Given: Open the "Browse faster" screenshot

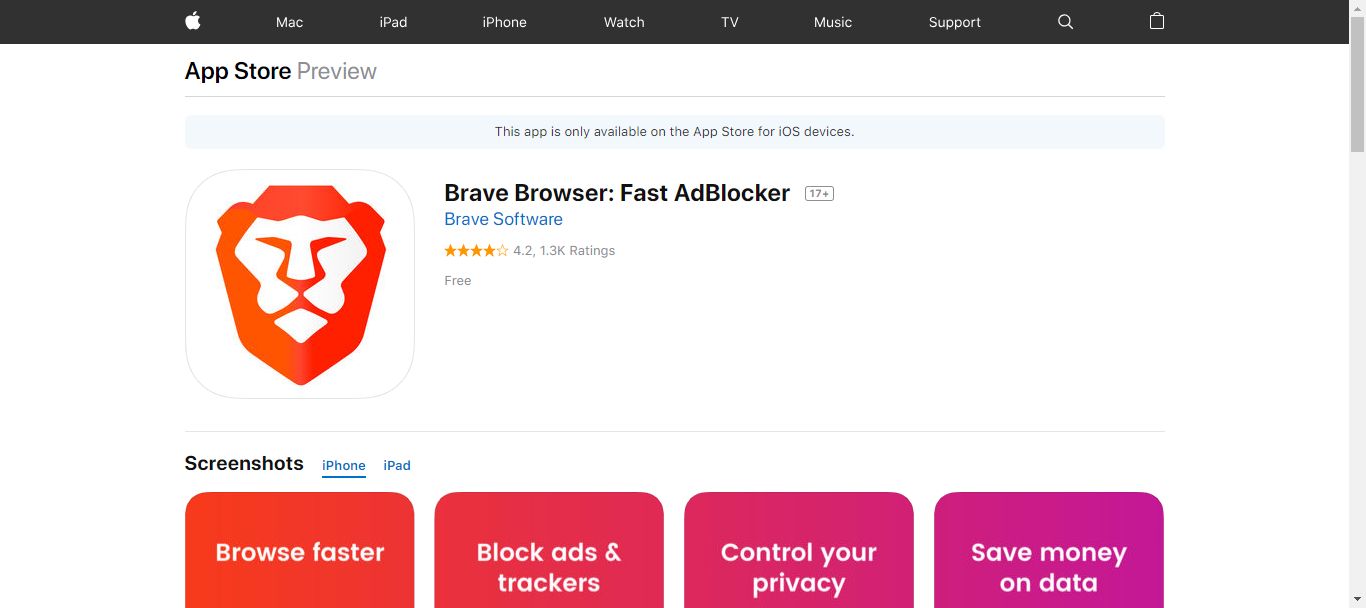Looking at the screenshot, I should click(300, 551).
